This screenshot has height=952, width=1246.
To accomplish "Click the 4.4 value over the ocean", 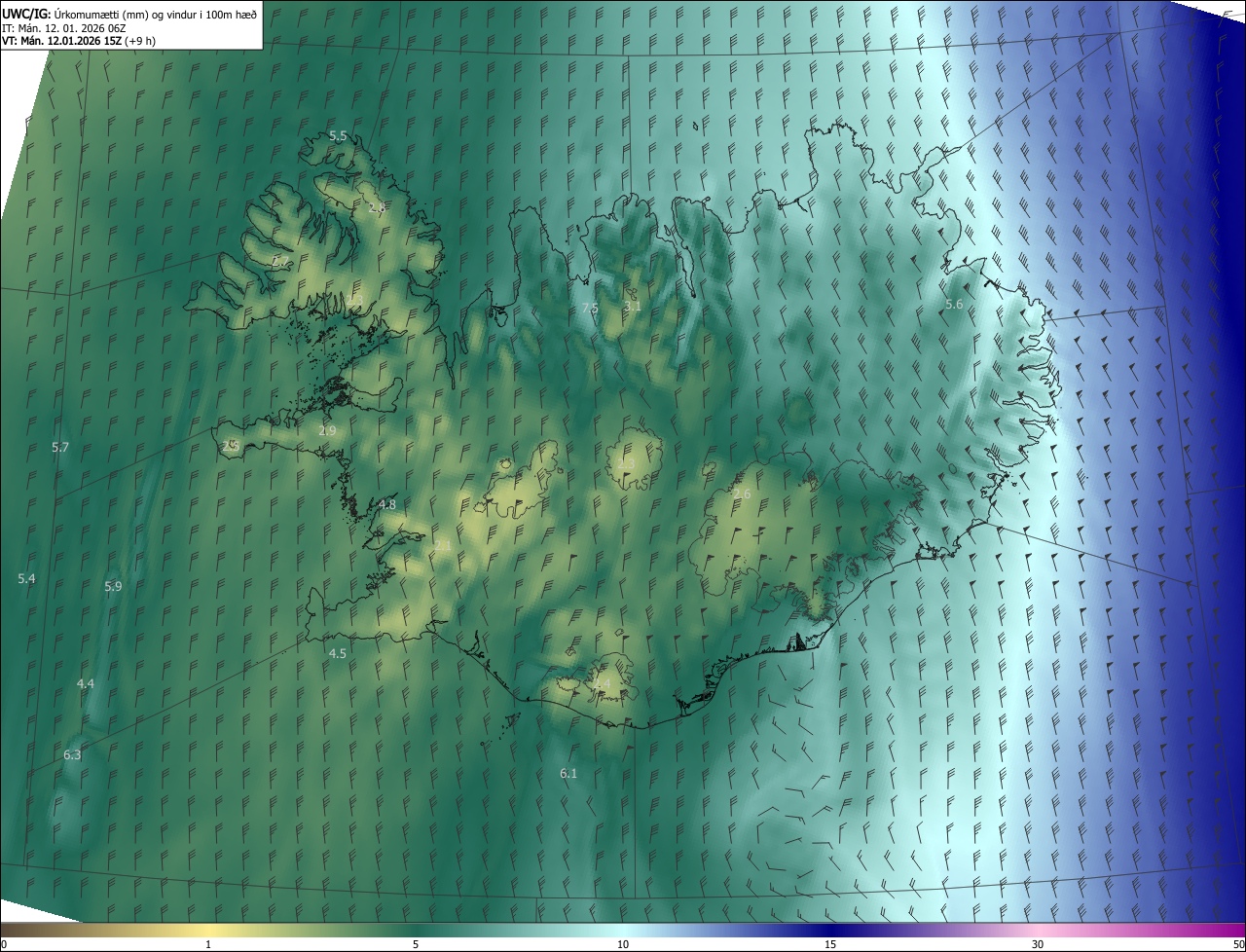I will 86,683.
